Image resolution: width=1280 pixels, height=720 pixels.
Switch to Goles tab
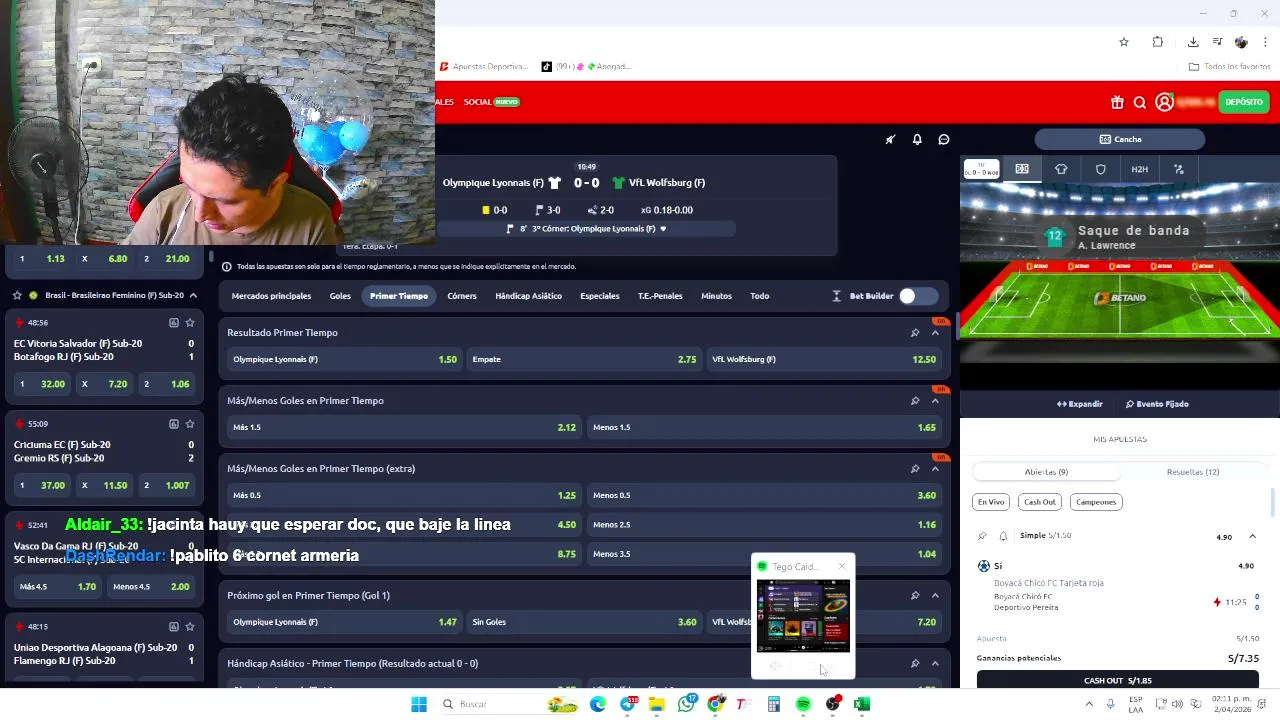[x=340, y=296]
